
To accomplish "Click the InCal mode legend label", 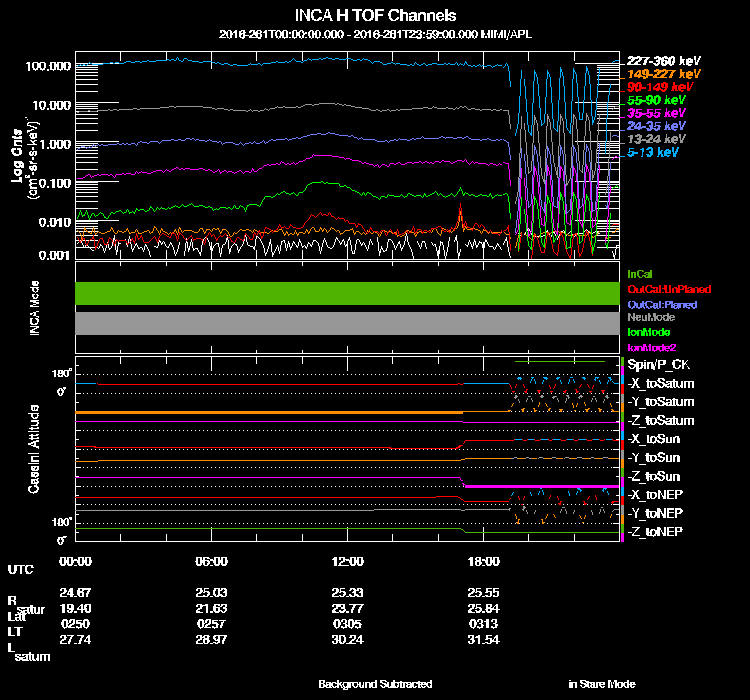I will (639, 273).
